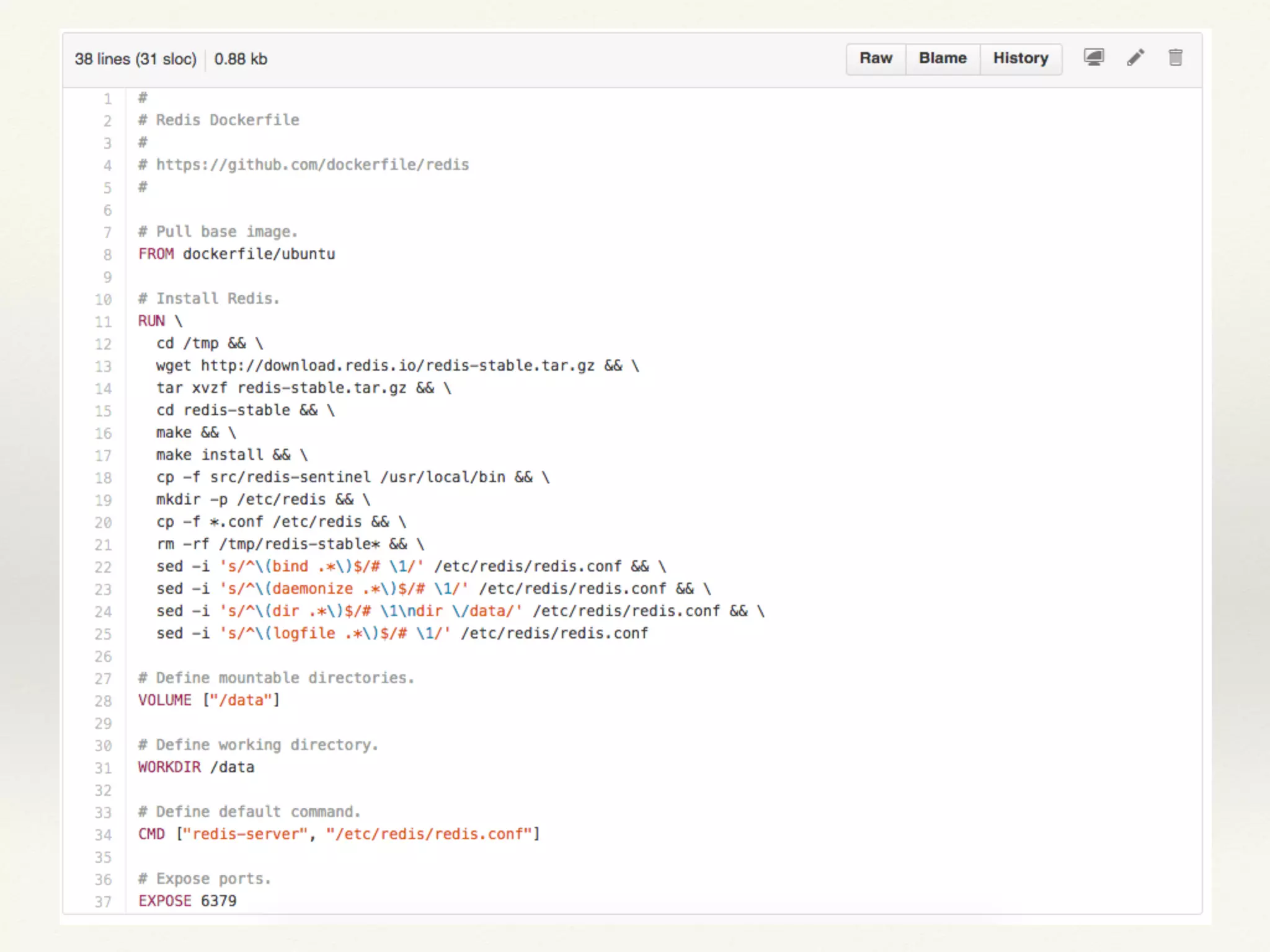
Task: Open file in desktop app icon
Action: (1093, 58)
